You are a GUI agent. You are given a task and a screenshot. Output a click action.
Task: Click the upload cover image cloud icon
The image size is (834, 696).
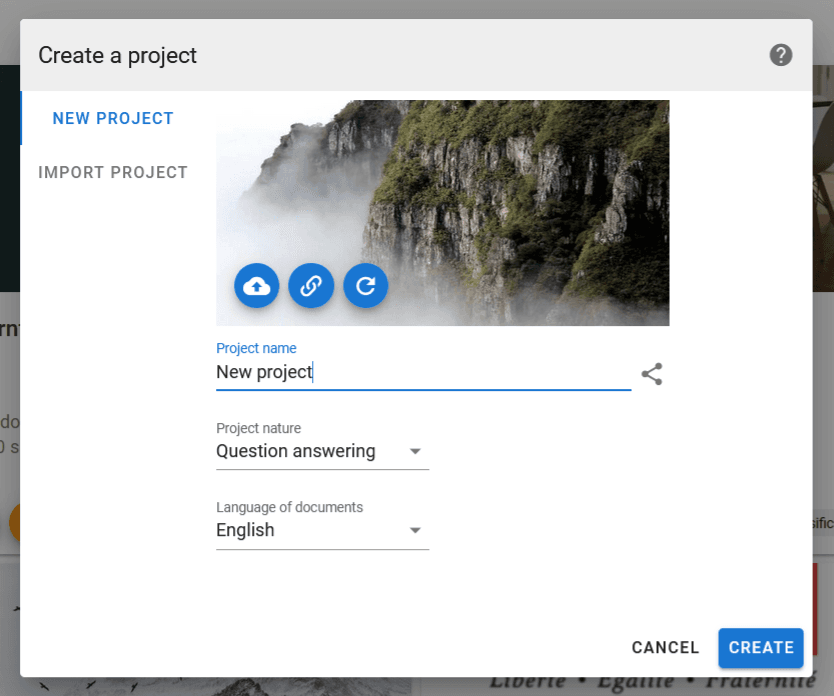click(257, 286)
